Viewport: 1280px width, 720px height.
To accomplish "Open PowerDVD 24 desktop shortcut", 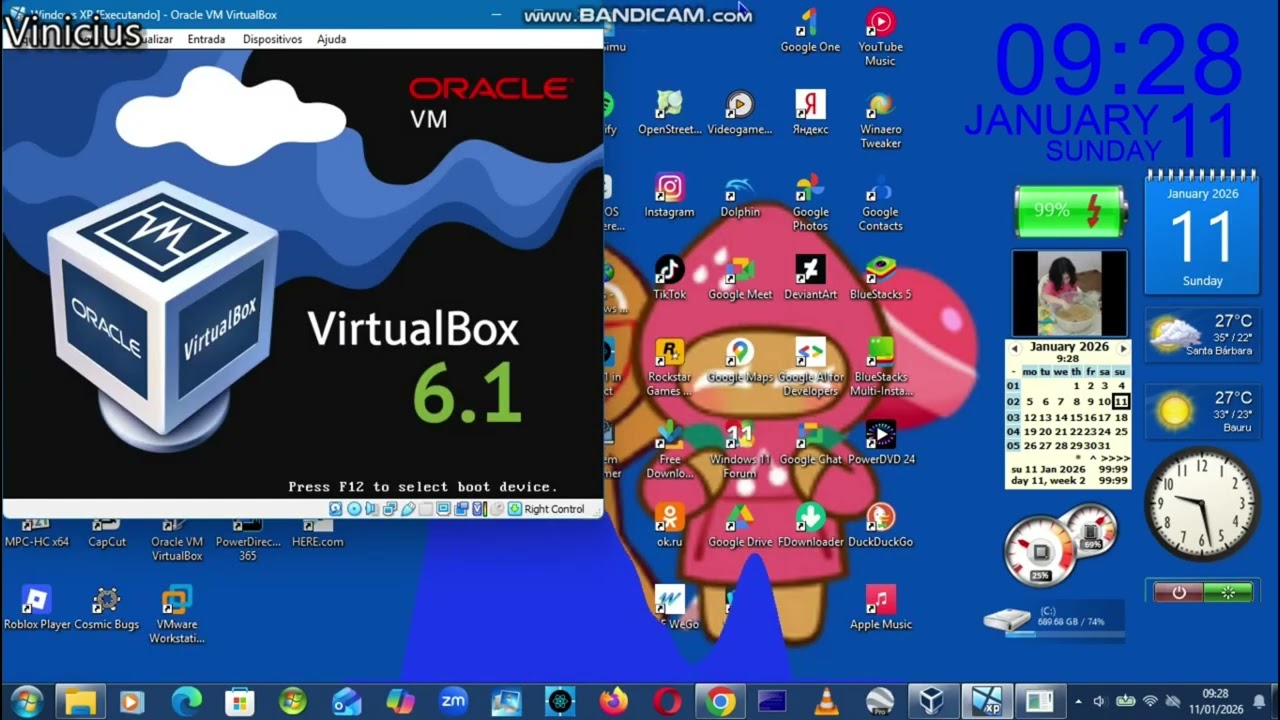I will (x=880, y=442).
